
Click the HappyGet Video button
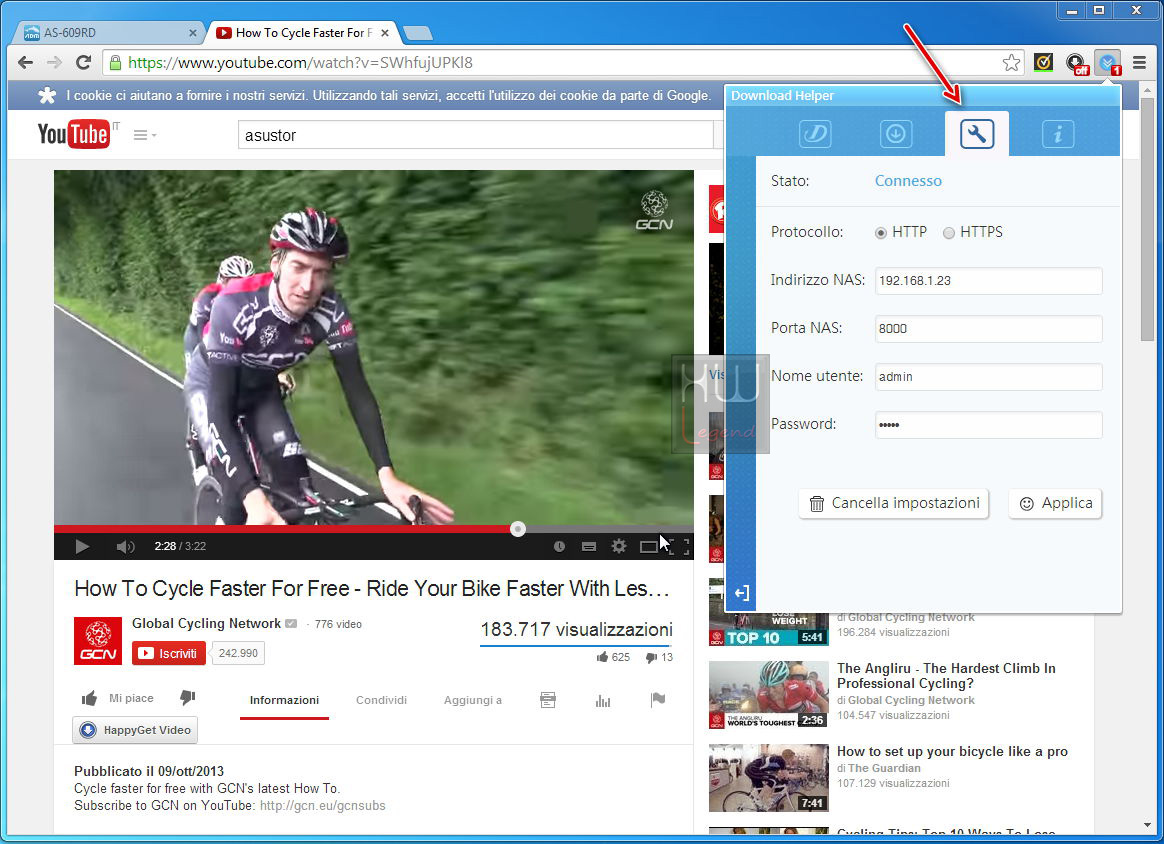point(135,730)
